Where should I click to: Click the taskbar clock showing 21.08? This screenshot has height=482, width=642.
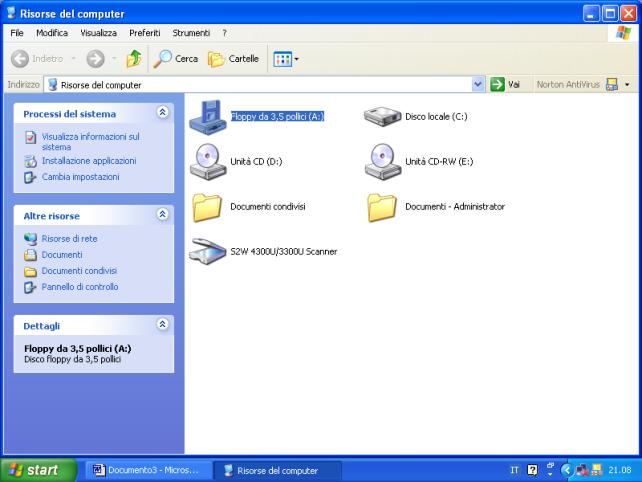(x=620, y=470)
